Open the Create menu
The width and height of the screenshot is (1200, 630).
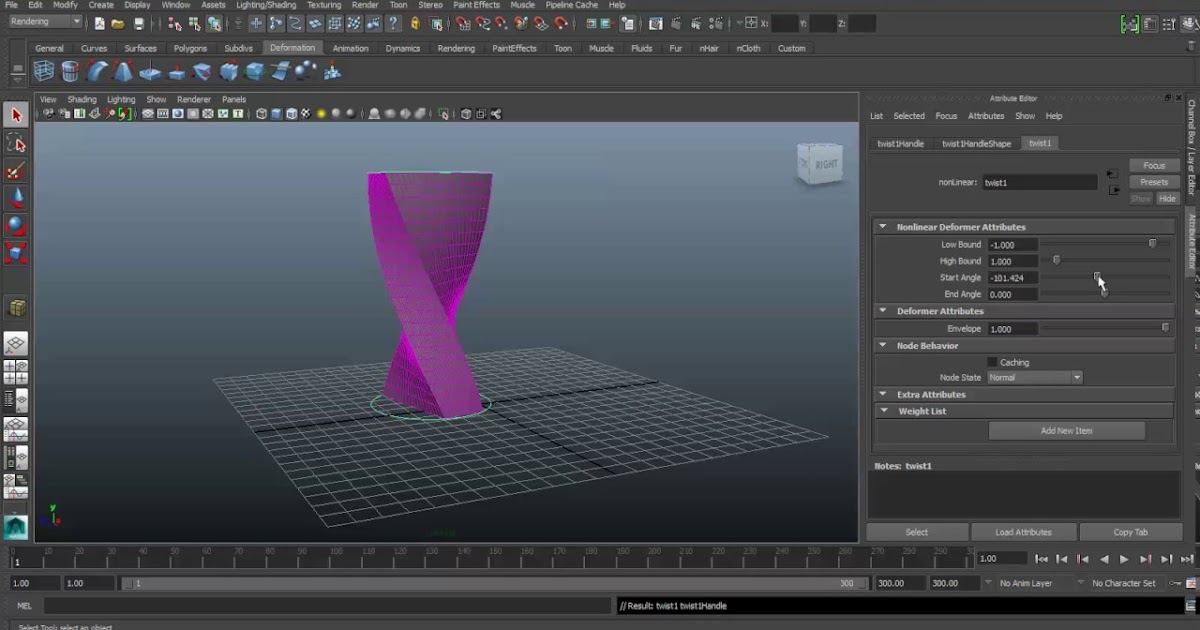point(100,5)
